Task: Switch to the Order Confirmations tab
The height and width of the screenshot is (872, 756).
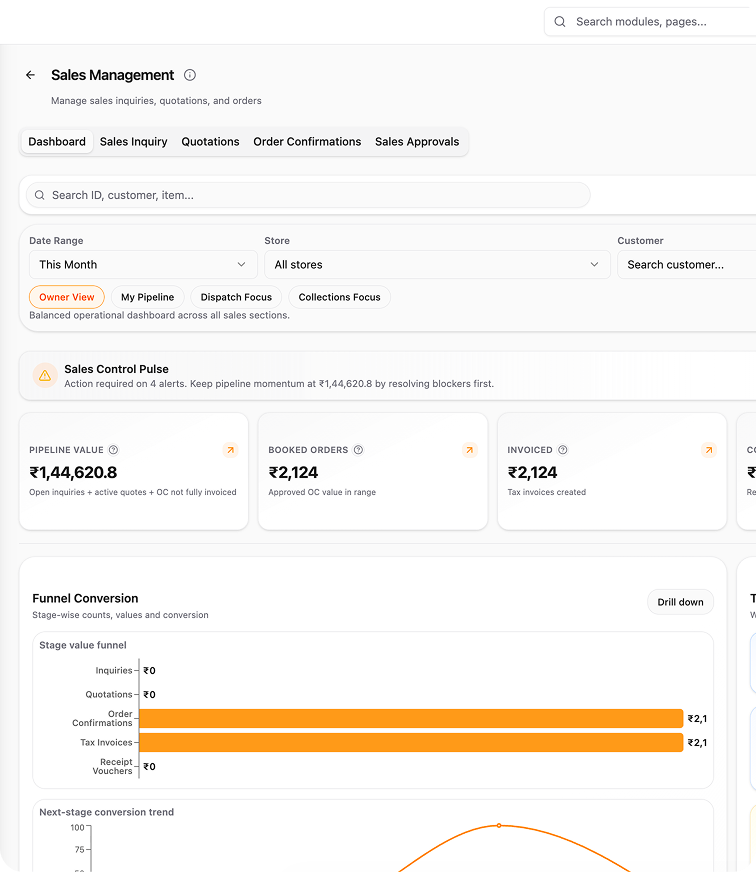Action: (307, 142)
